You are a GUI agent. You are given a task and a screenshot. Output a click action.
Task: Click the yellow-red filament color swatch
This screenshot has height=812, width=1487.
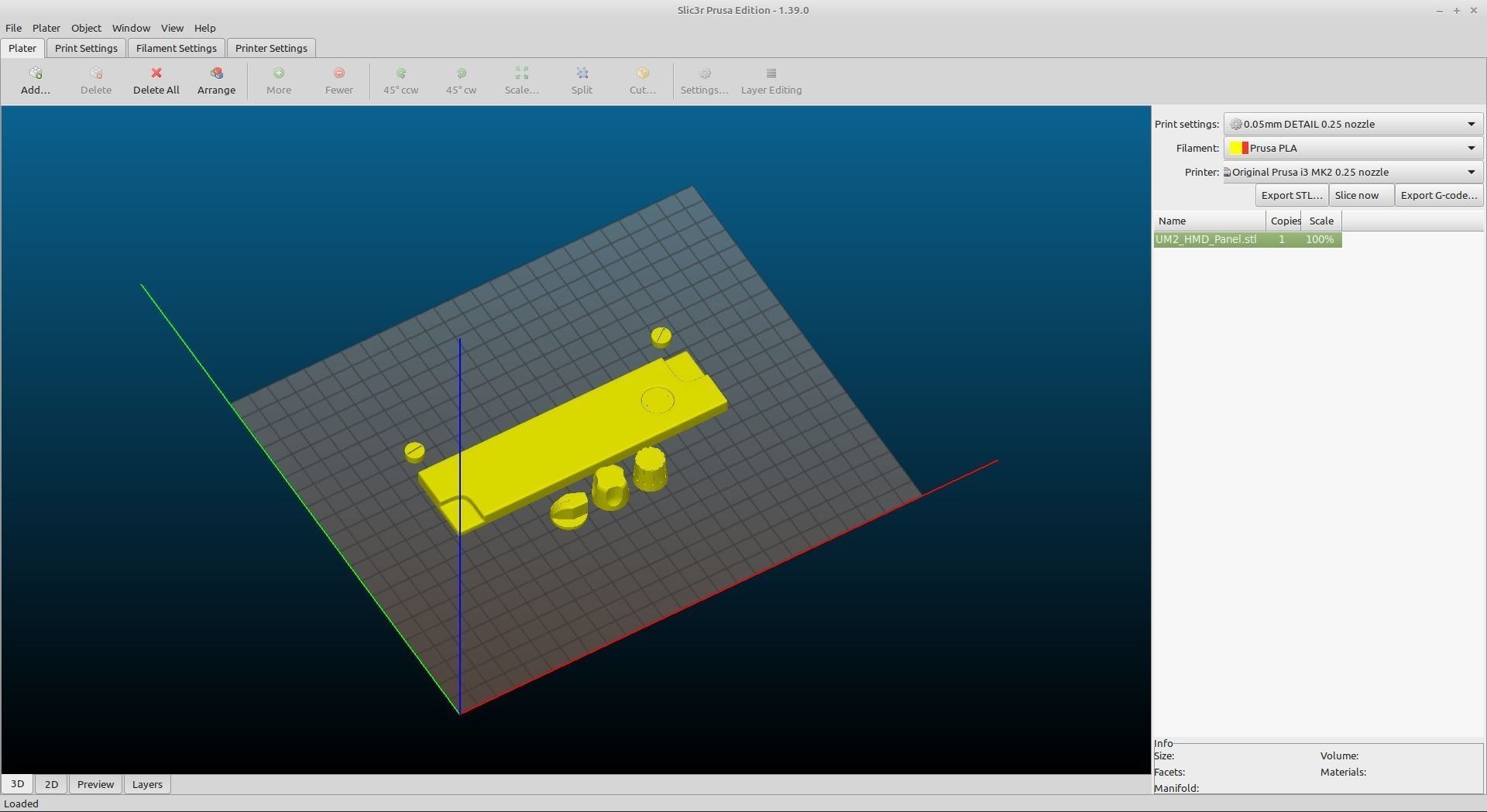[1238, 148]
